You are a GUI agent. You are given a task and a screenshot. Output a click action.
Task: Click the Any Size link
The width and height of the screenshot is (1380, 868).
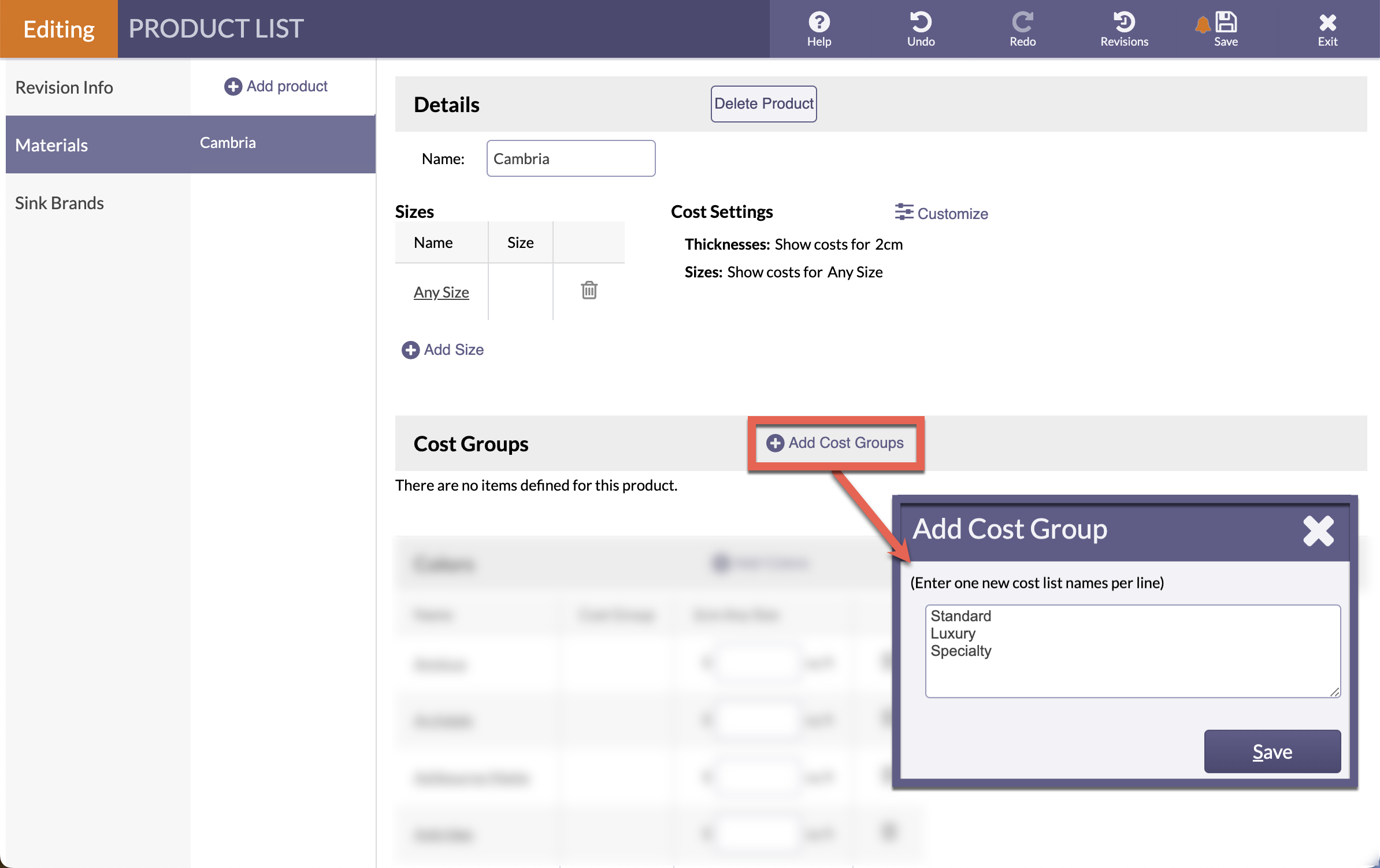(441, 292)
